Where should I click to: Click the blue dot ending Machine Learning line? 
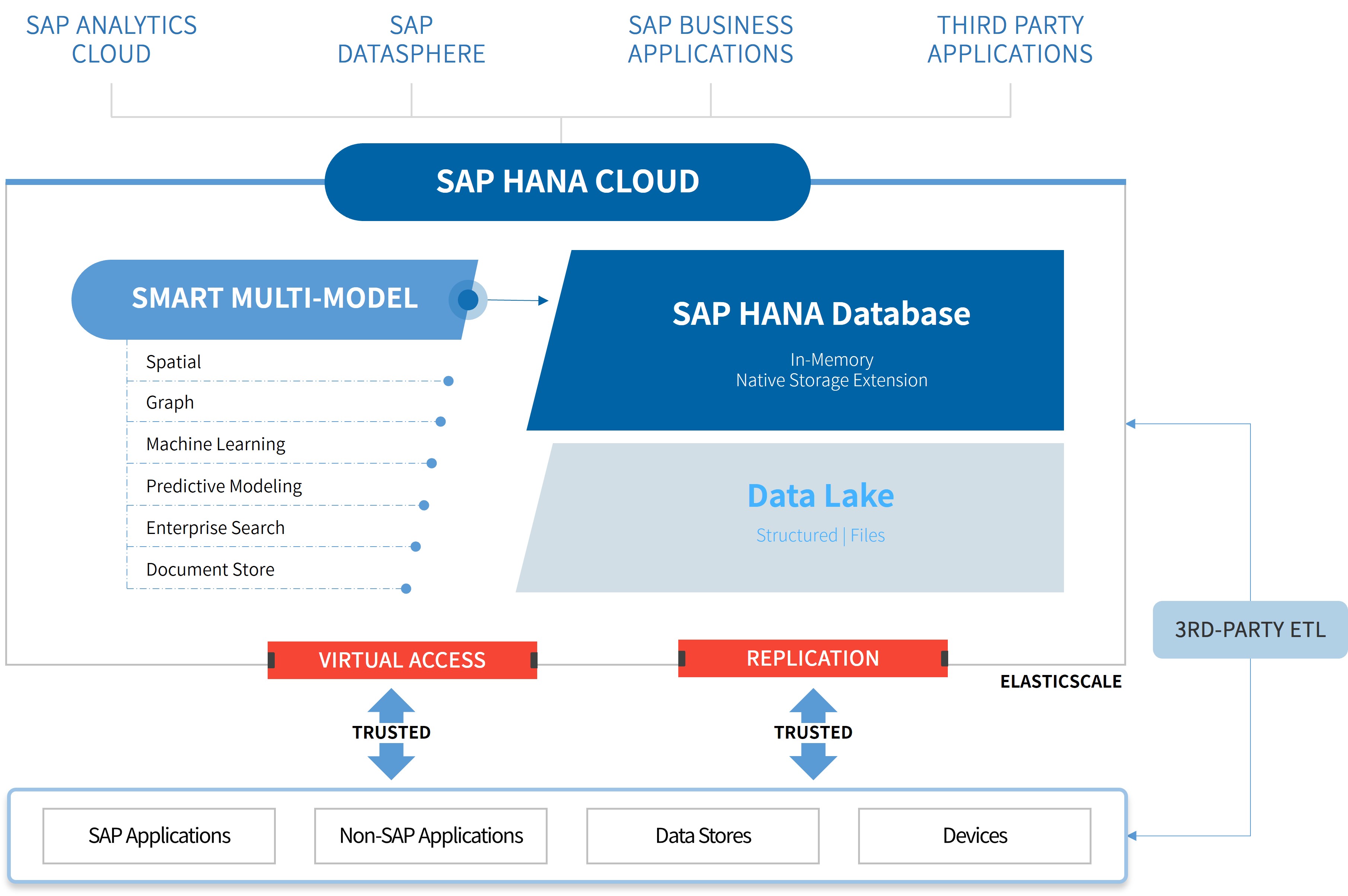pos(431,463)
